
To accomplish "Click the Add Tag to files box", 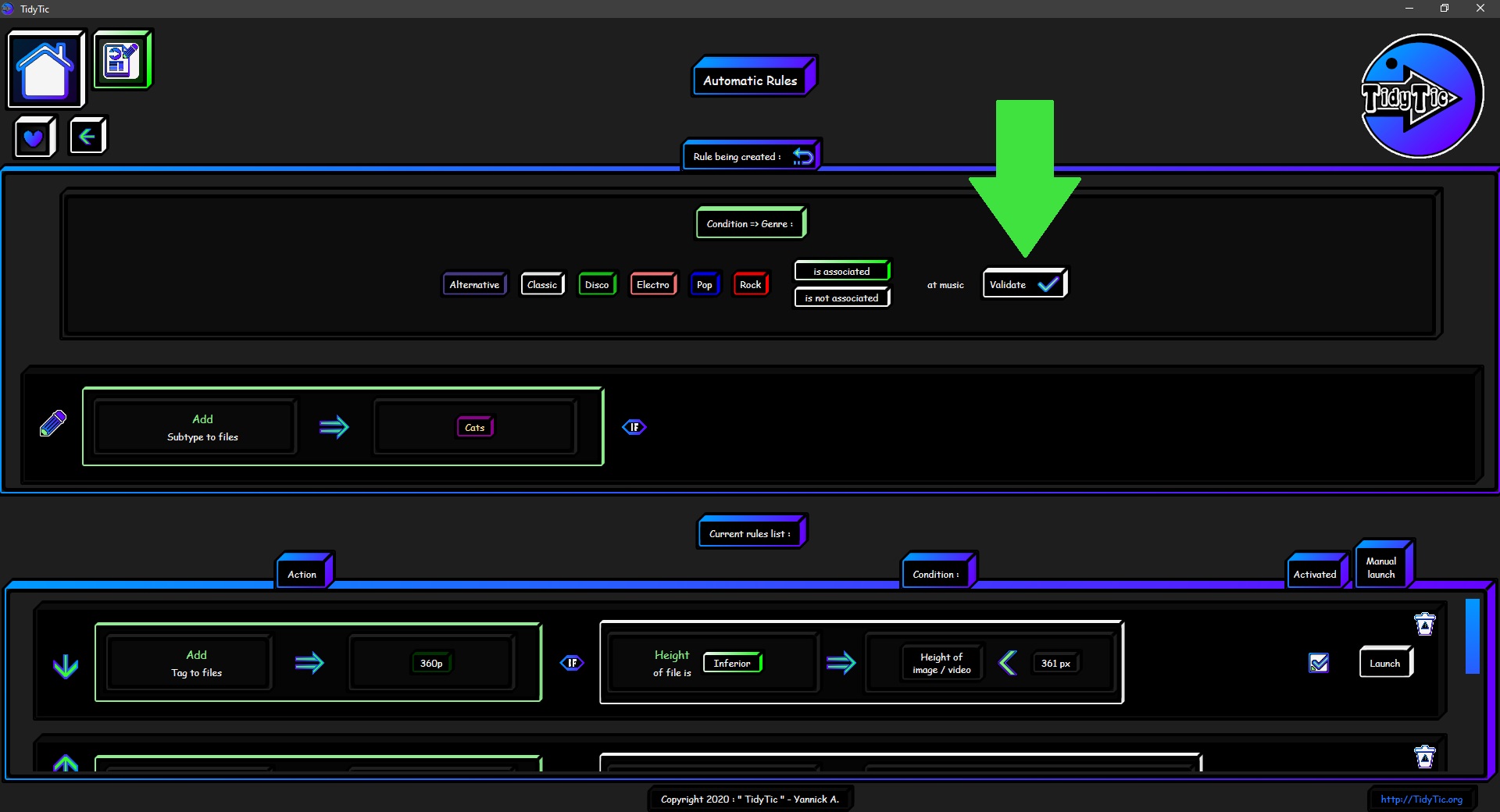I will point(189,663).
